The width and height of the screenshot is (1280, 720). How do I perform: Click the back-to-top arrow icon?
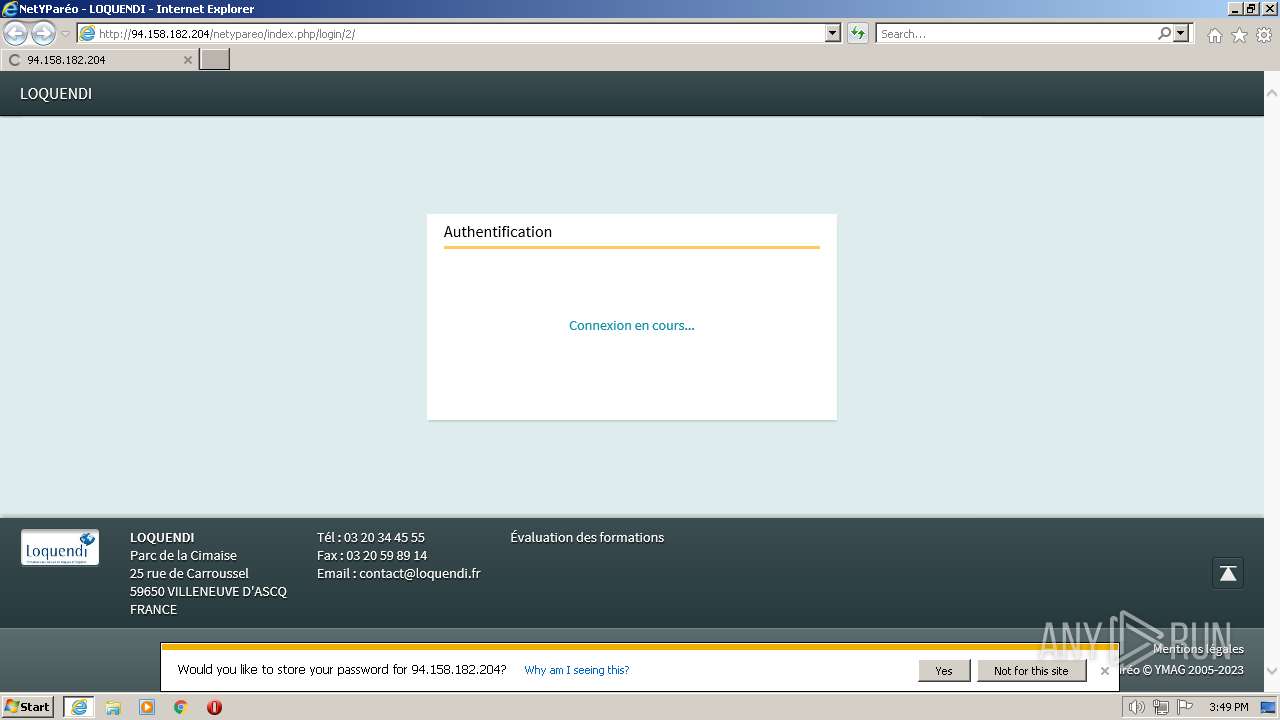1228,573
